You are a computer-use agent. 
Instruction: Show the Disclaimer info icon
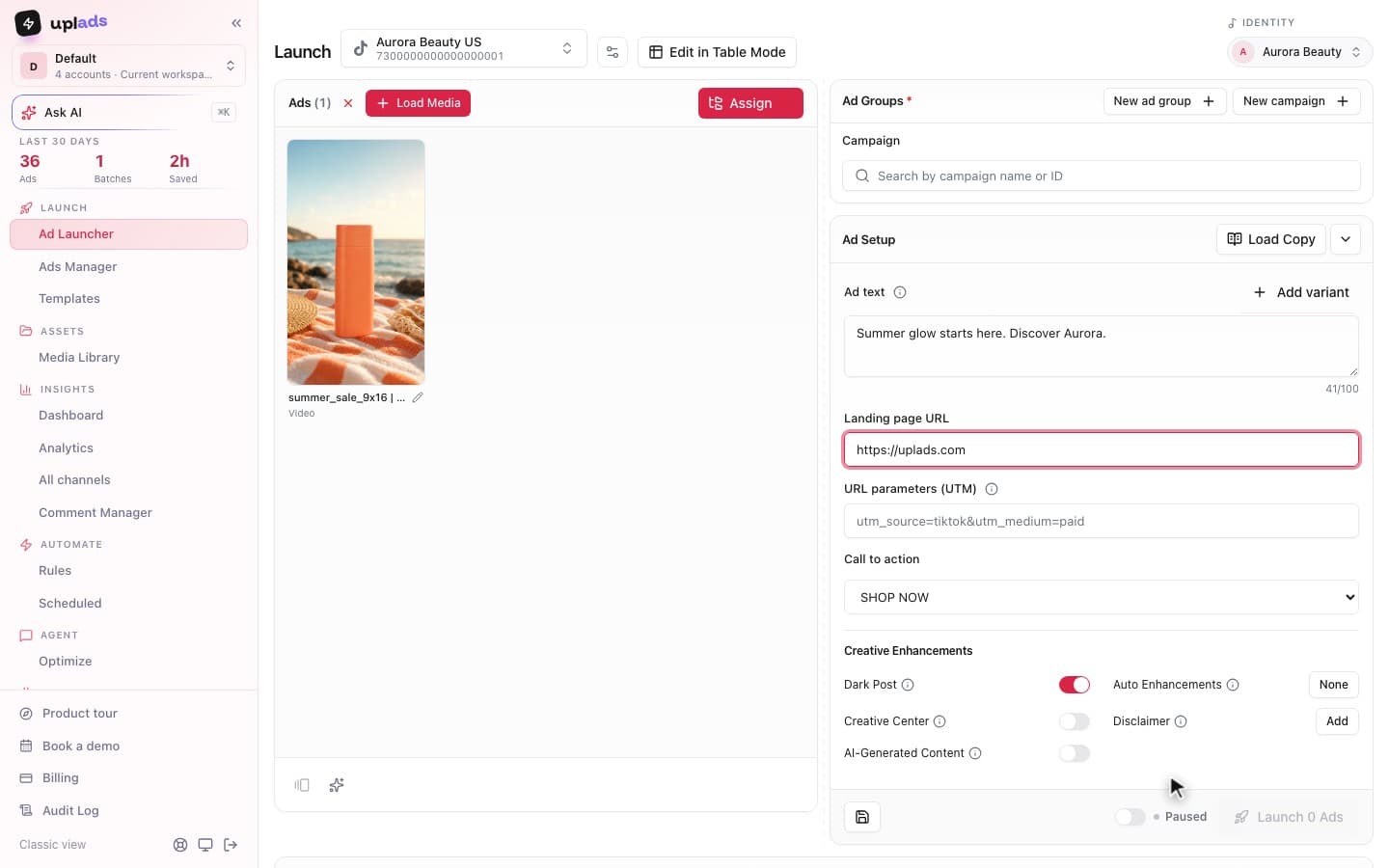point(1181,721)
